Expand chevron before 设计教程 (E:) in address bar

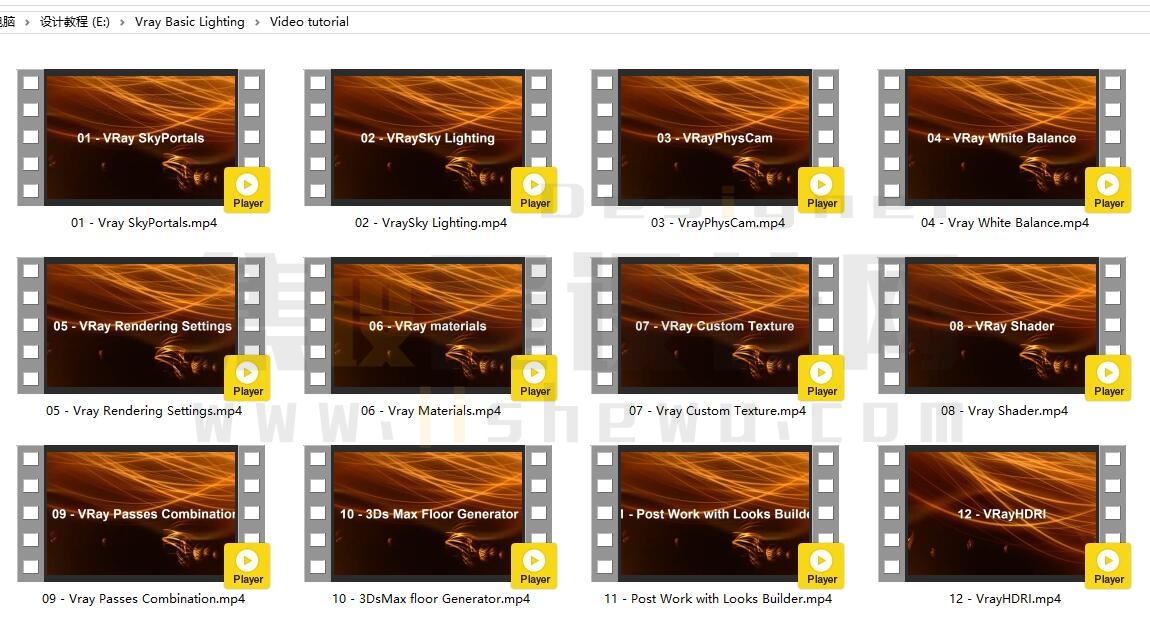27,22
